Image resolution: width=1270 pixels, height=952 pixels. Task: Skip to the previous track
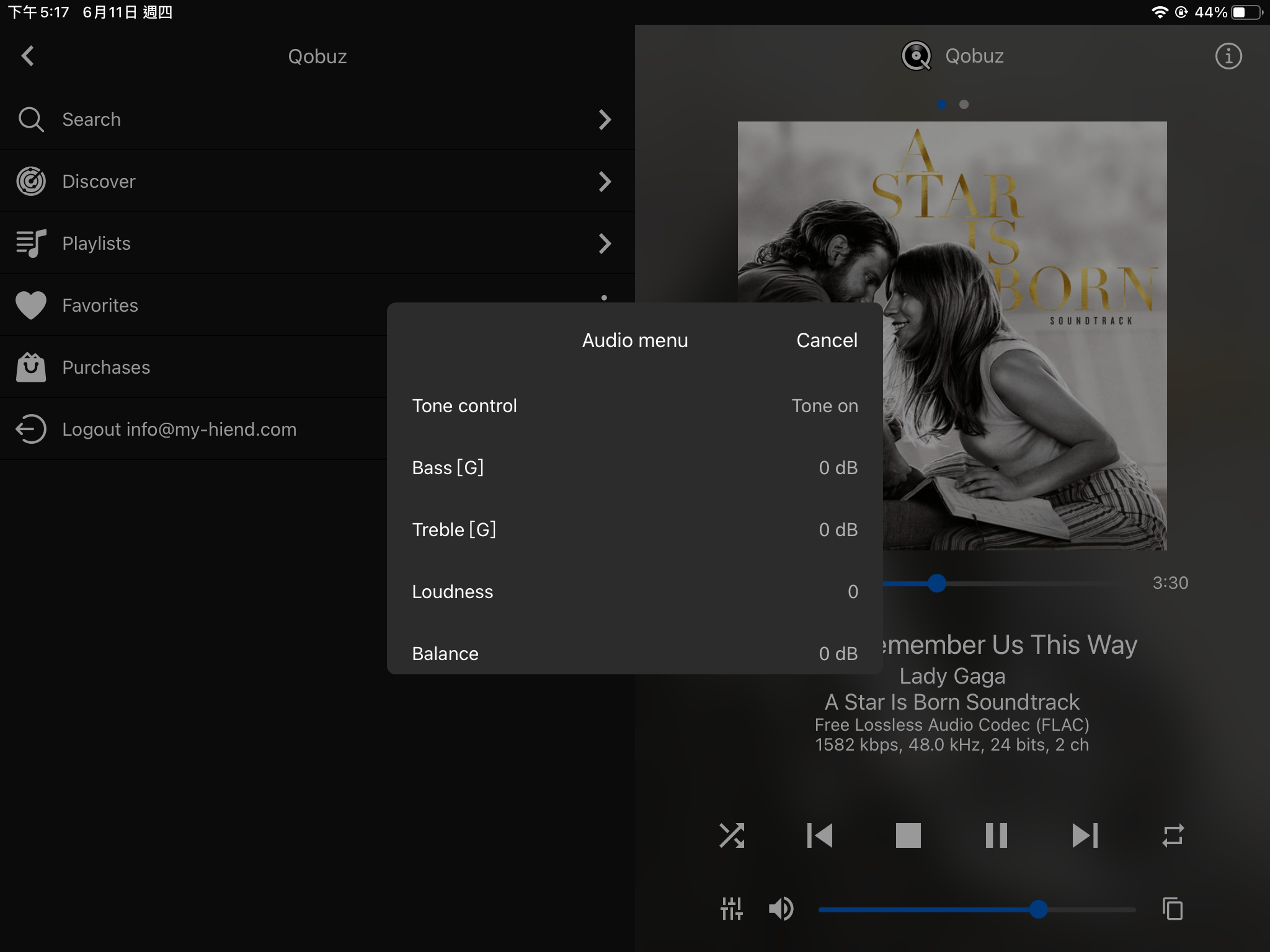click(820, 835)
